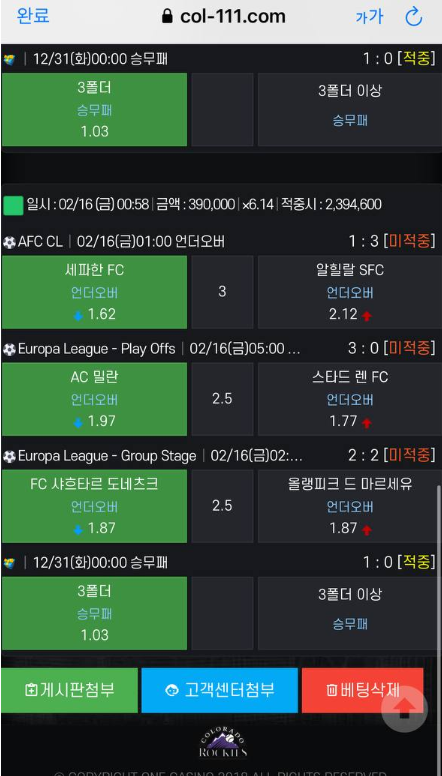Select 올랭피크 드 마르세유 1.87 cell
This screenshot has height=776, width=442.
[349, 506]
